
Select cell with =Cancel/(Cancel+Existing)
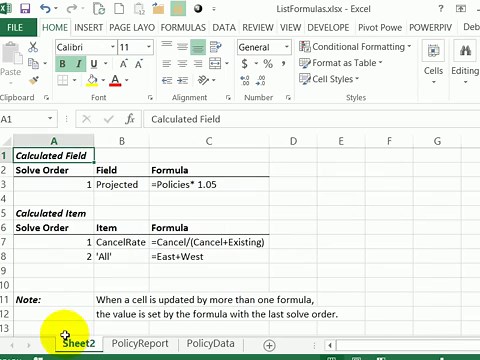click(x=209, y=242)
